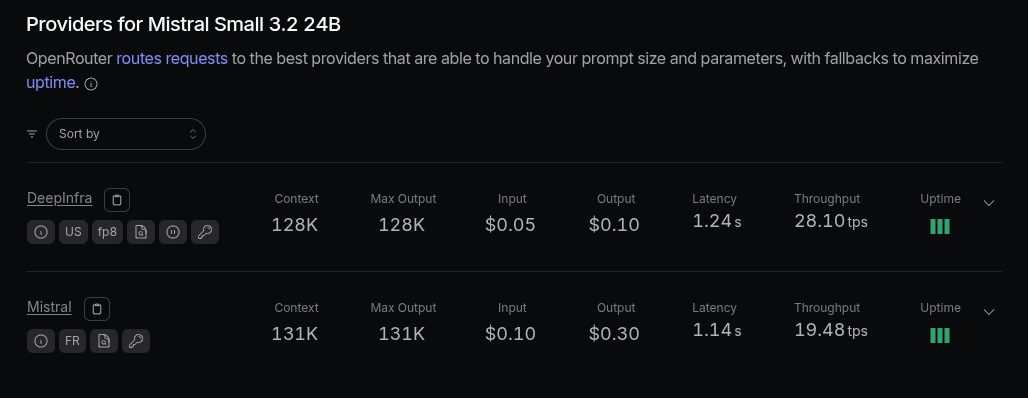
Task: Click the document search icon under DeepInfra
Action: 141,232
